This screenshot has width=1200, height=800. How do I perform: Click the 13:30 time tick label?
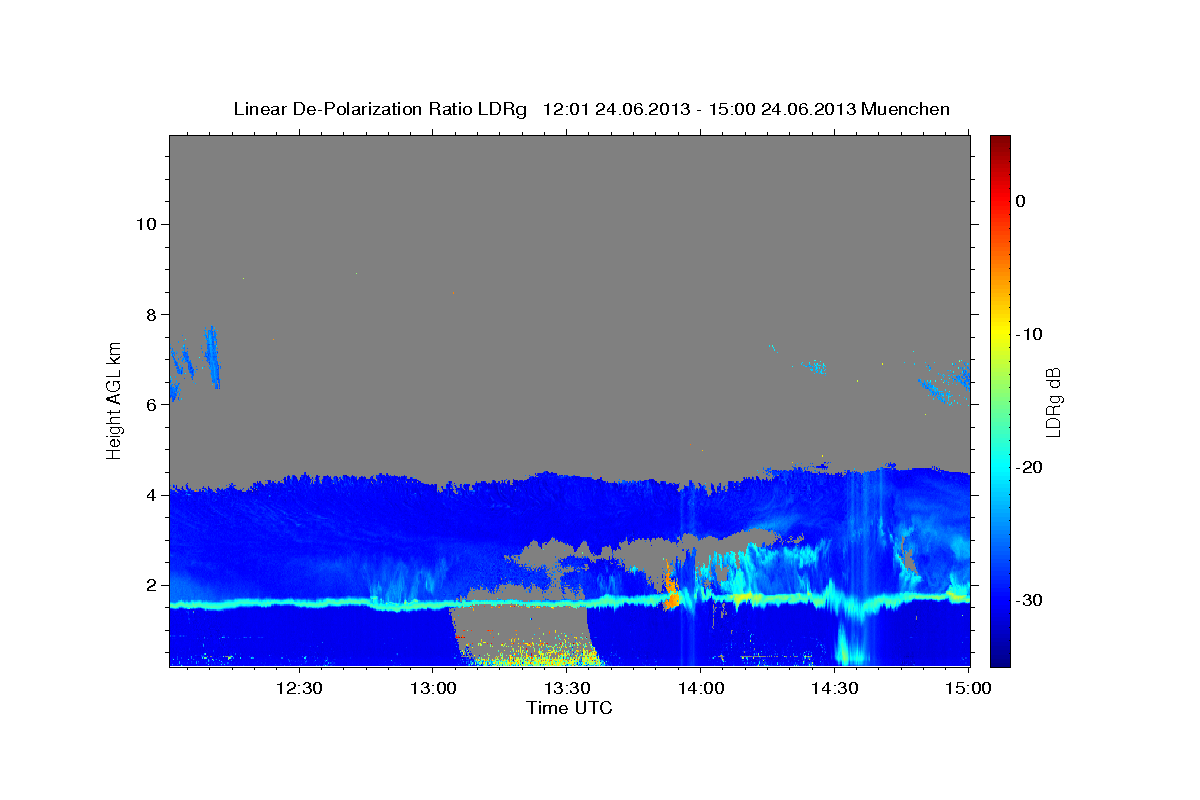567,689
